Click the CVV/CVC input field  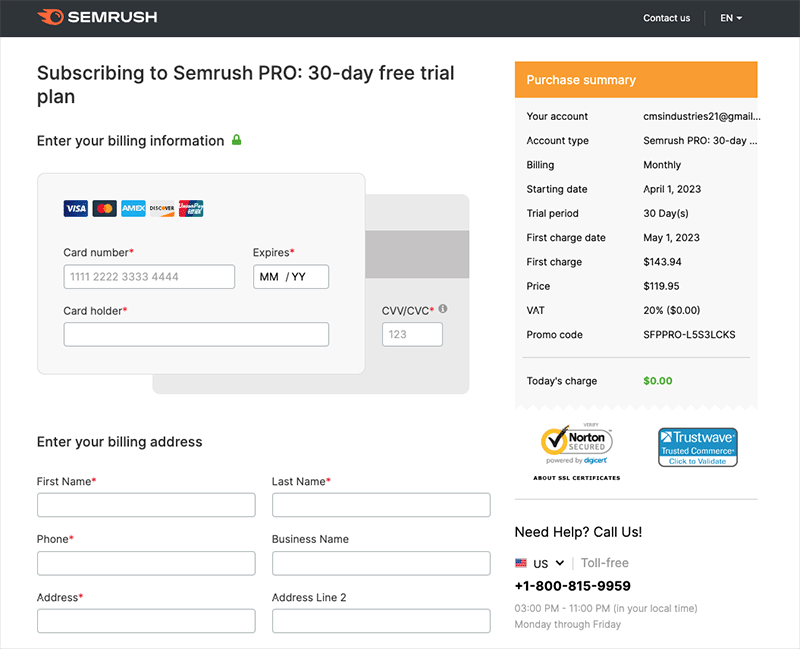coord(412,334)
